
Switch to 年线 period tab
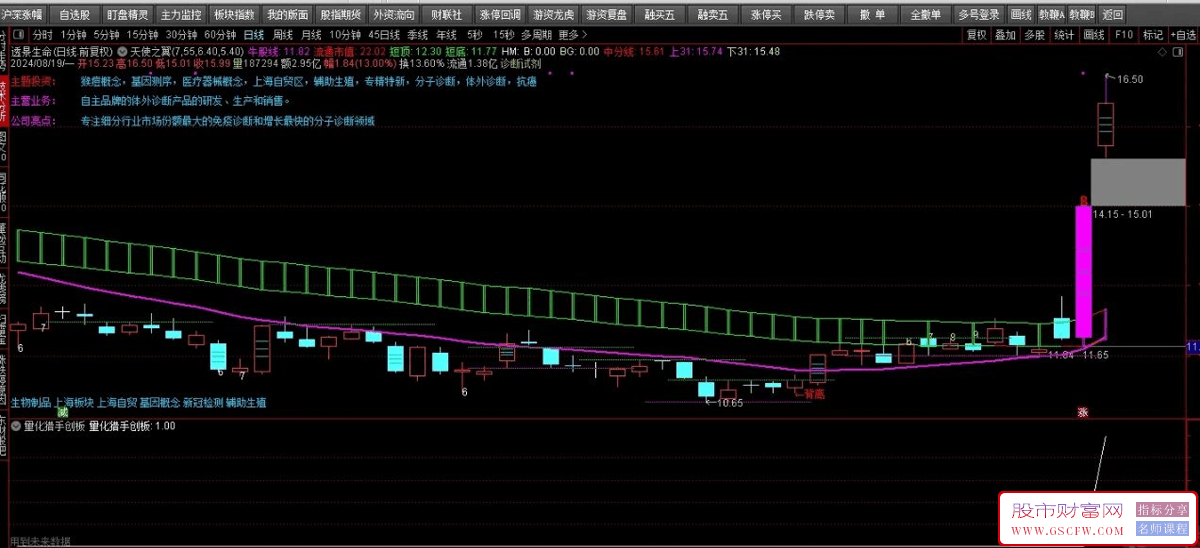pyautogui.click(x=446, y=34)
